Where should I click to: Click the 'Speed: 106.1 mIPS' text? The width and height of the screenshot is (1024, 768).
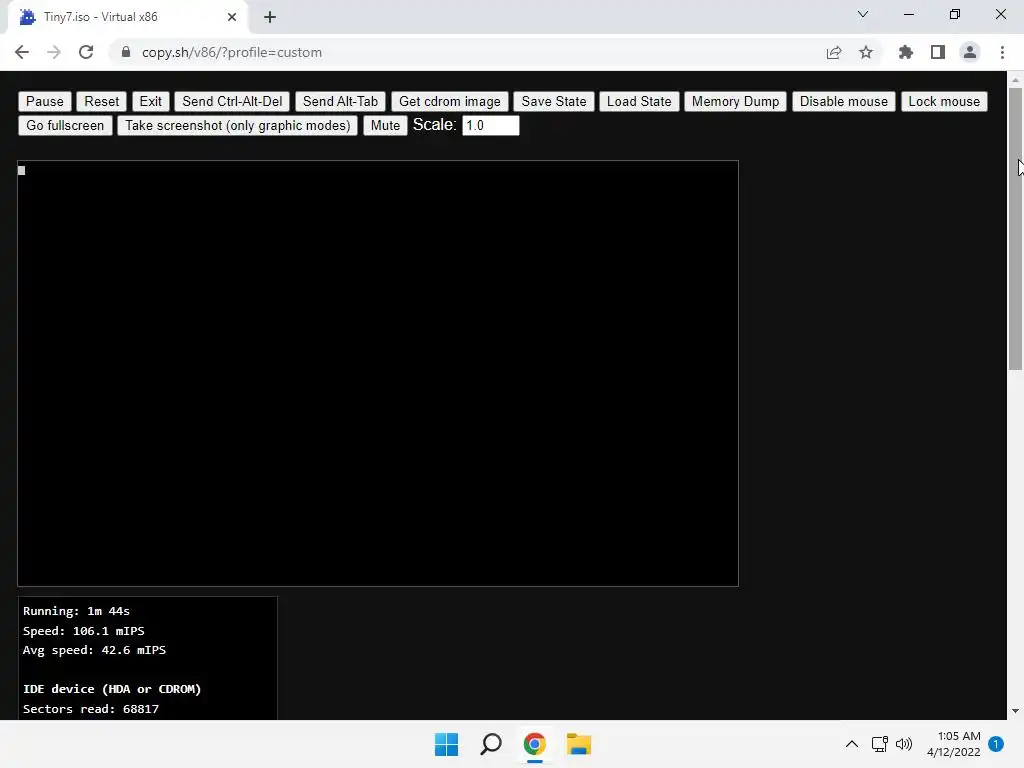84,631
